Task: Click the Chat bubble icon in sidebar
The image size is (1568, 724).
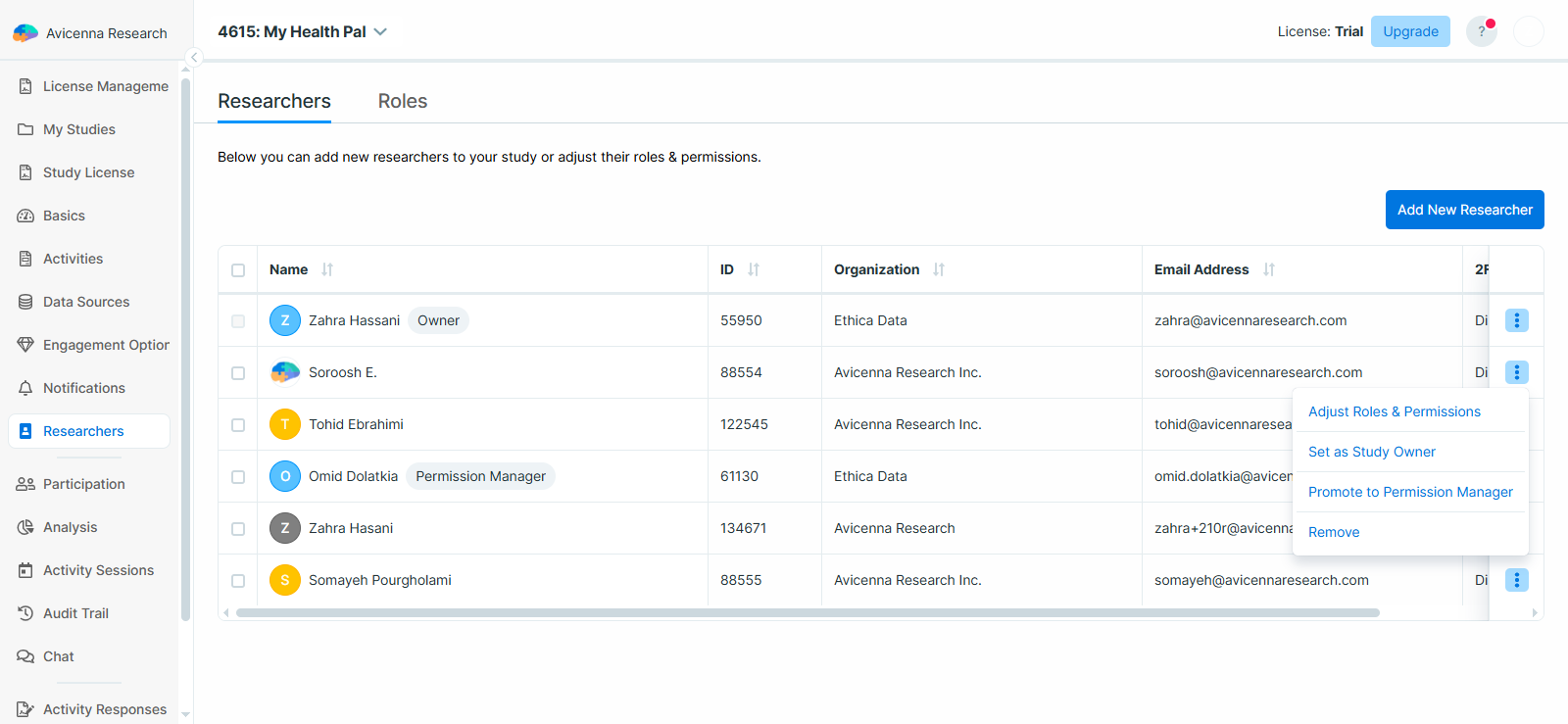Action: [x=25, y=656]
